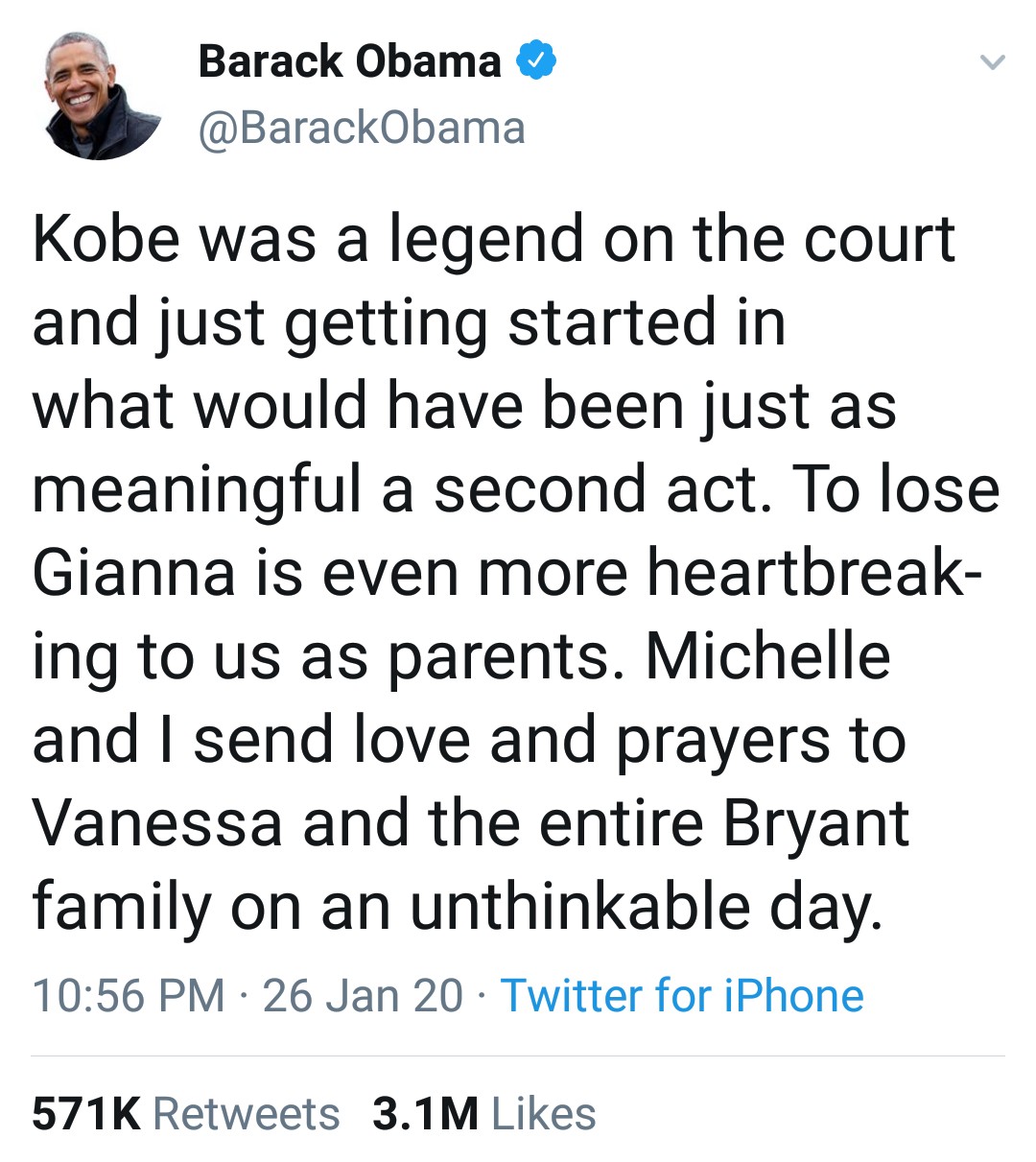The height and width of the screenshot is (1162, 1036).
Task: Click the bold 3.1M count
Action: click(x=425, y=1114)
